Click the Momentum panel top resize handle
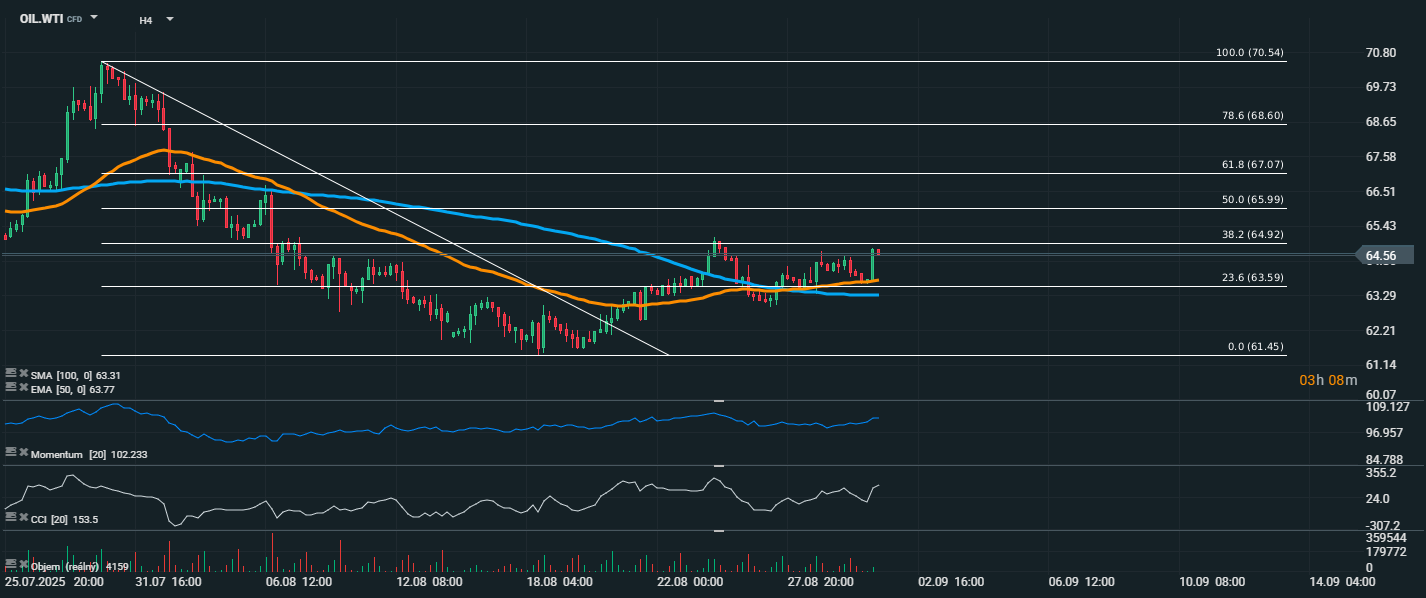1426x598 pixels. (x=718, y=400)
